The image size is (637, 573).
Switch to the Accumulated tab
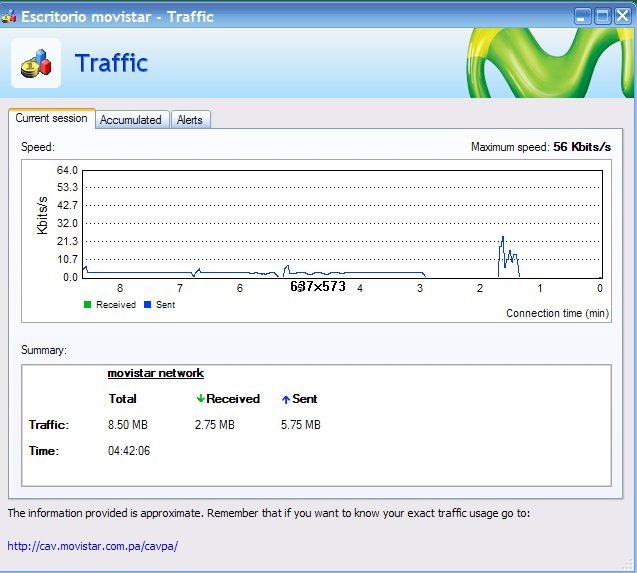coord(132,120)
